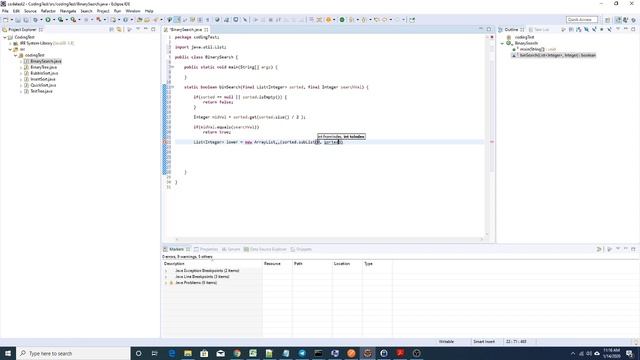
Task: Click the Link with Editor icon in Project Explorer
Action: pos(119,29)
